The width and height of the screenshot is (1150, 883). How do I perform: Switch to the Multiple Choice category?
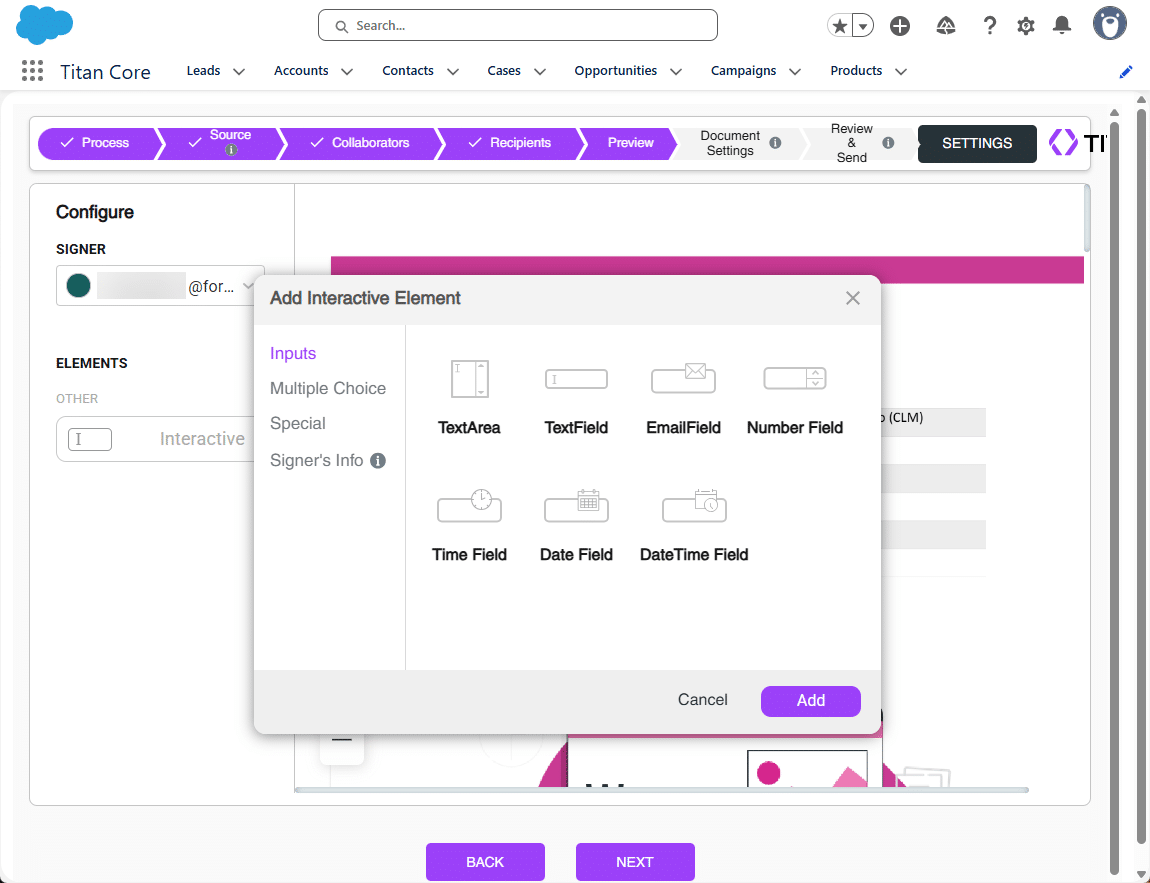[328, 388]
